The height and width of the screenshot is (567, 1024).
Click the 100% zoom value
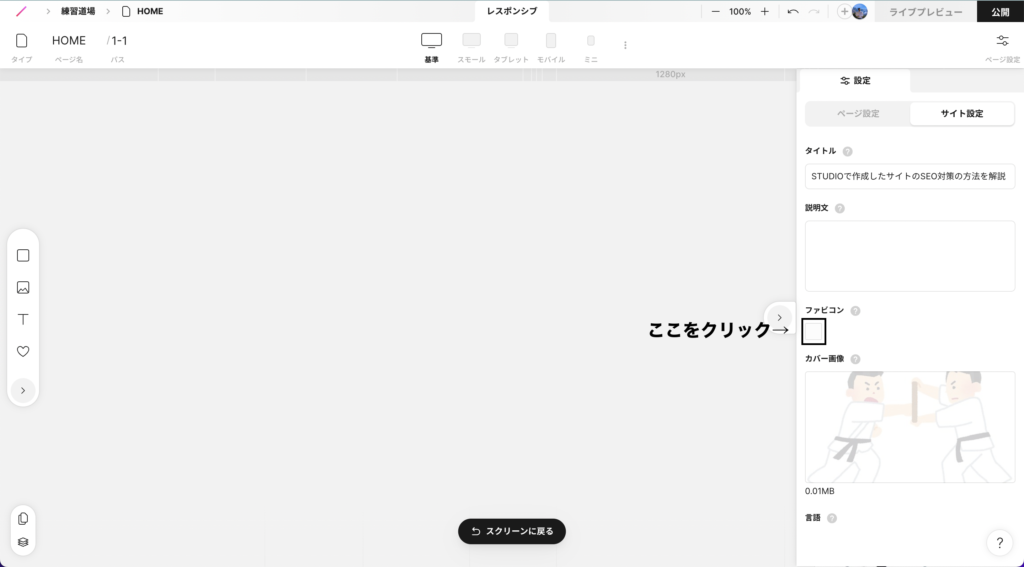(740, 12)
